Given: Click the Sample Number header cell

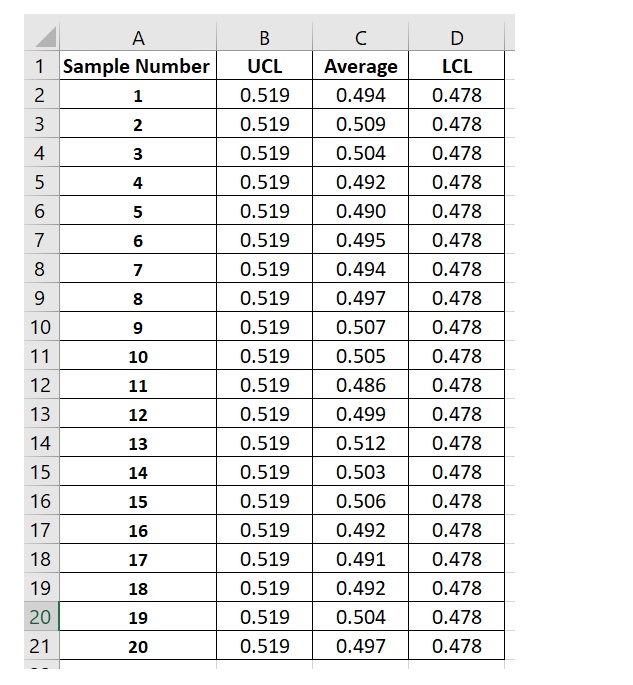Looking at the screenshot, I should coord(137,67).
